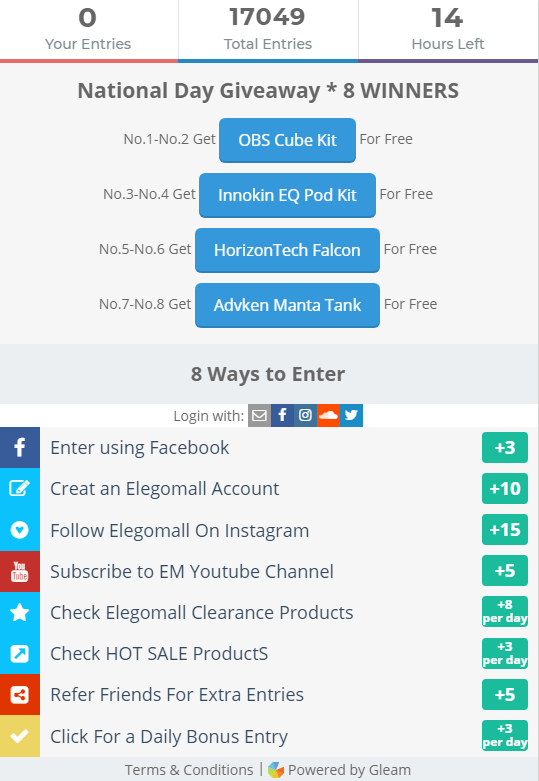Expand Follow Elegomall On Instagram entry
The image size is (539, 781).
pos(269,530)
